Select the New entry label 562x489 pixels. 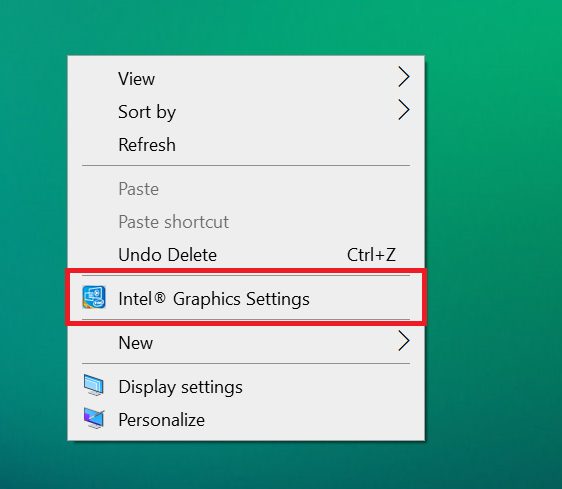point(135,343)
